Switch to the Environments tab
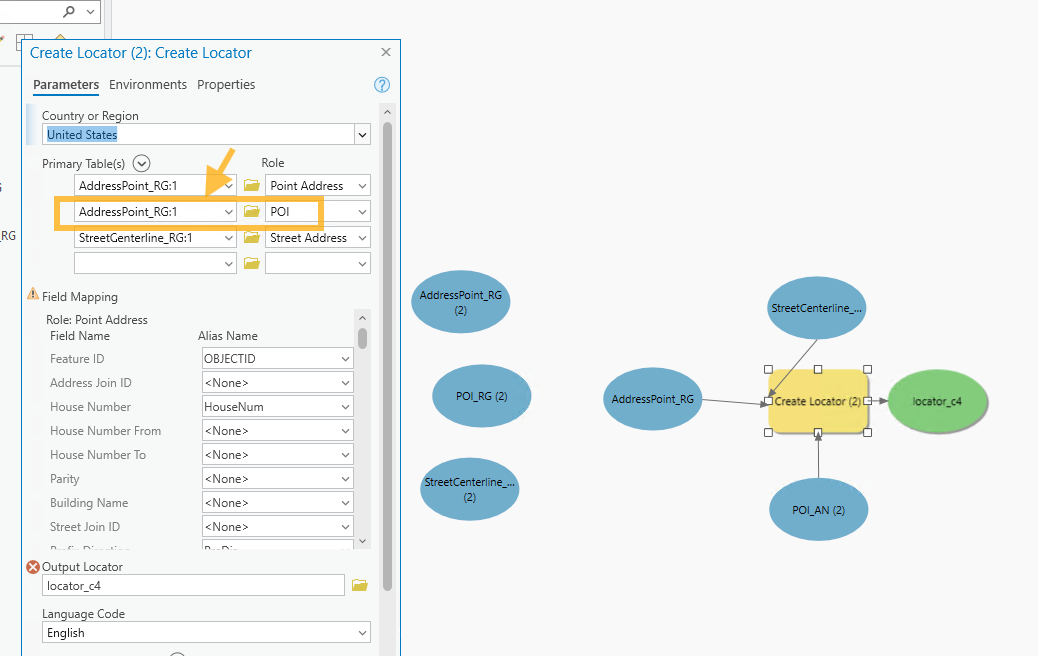1038x656 pixels. tap(148, 85)
